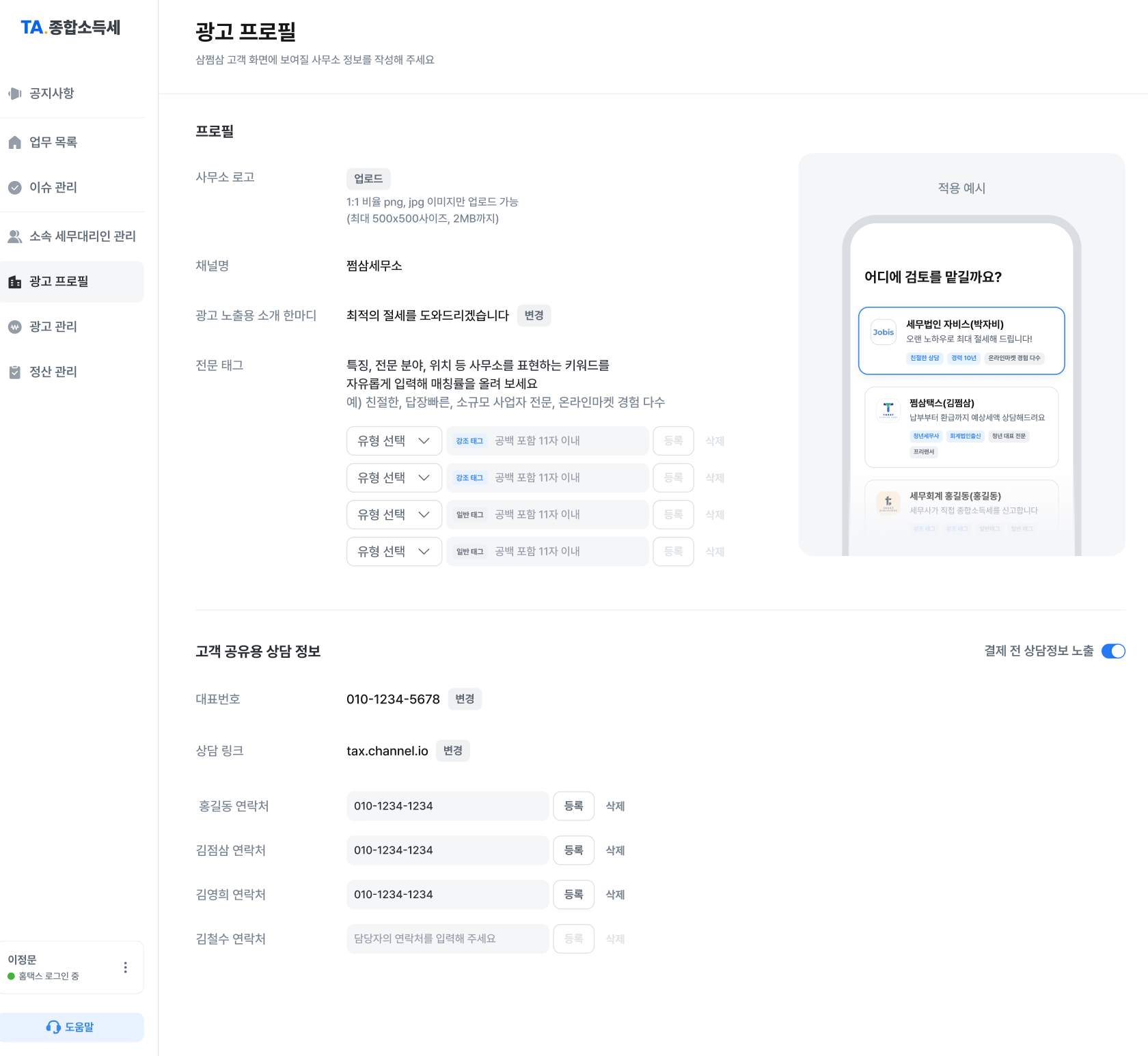Open the second 유형 선택 dropdown
Viewport: 1148px width, 1056px height.
coord(394,477)
